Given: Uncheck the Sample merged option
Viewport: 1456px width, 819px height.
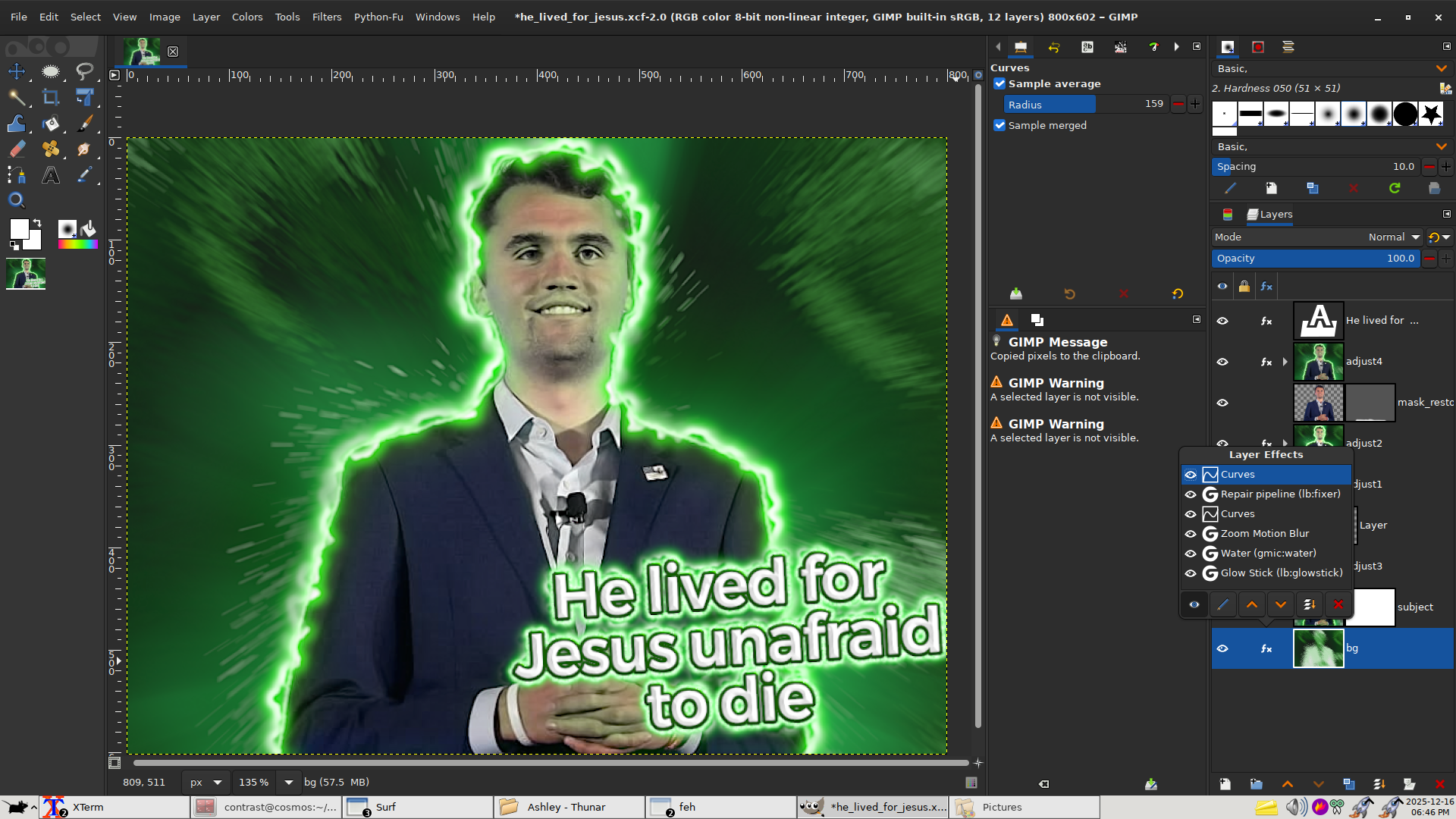Looking at the screenshot, I should coord(999,126).
